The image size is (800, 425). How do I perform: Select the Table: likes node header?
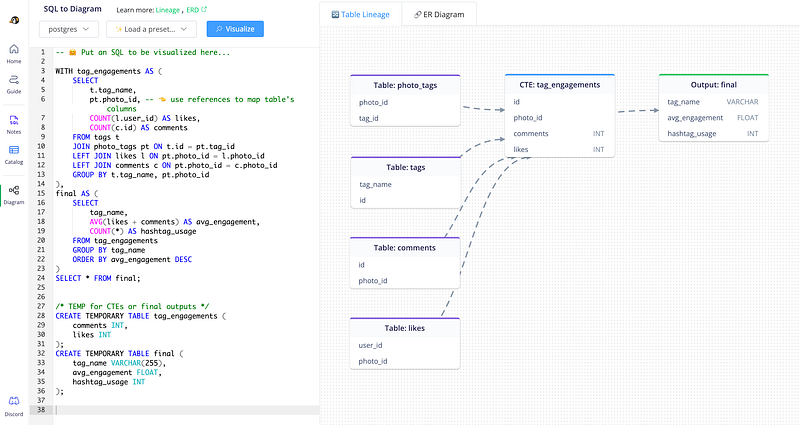point(405,328)
